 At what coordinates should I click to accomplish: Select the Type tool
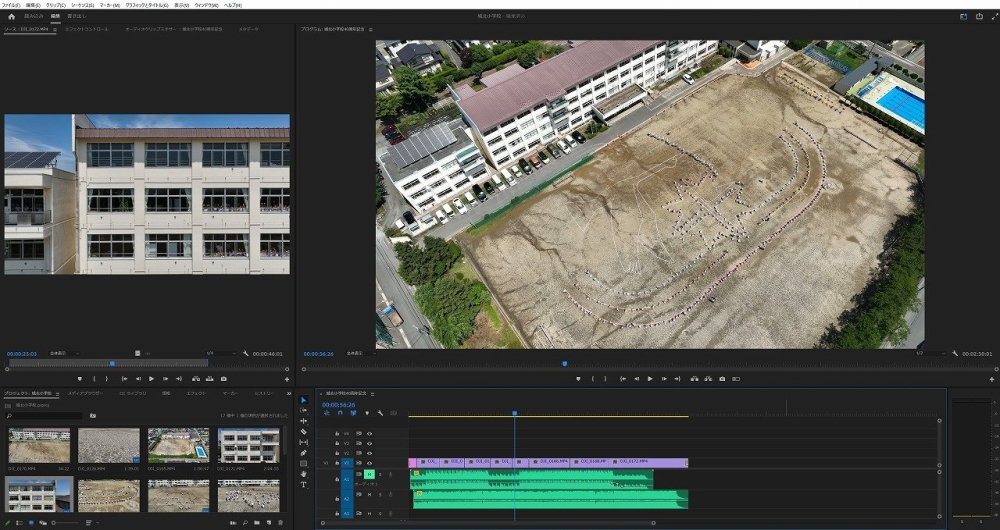tap(304, 484)
